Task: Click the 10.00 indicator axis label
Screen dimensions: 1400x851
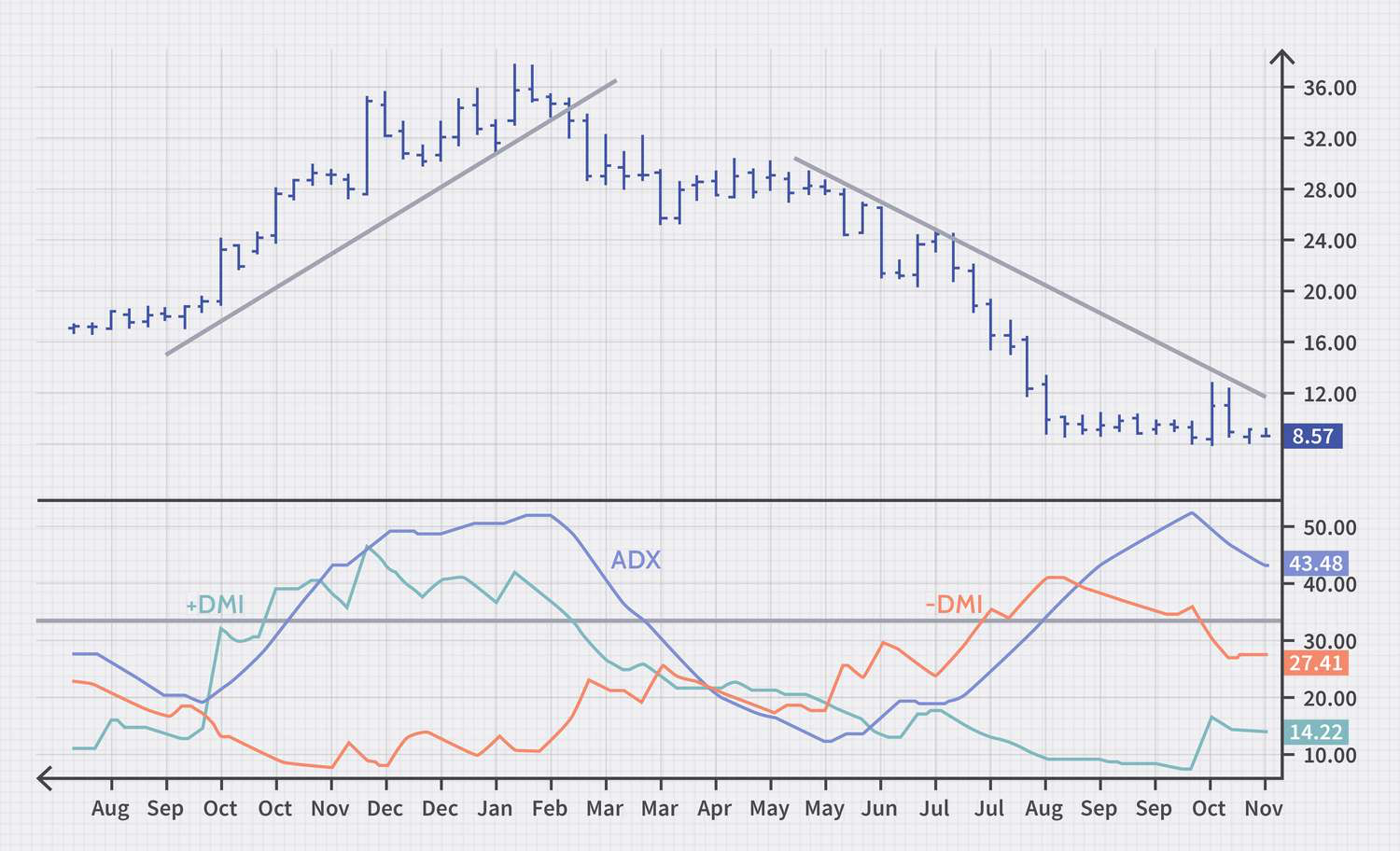Action: [x=1330, y=755]
